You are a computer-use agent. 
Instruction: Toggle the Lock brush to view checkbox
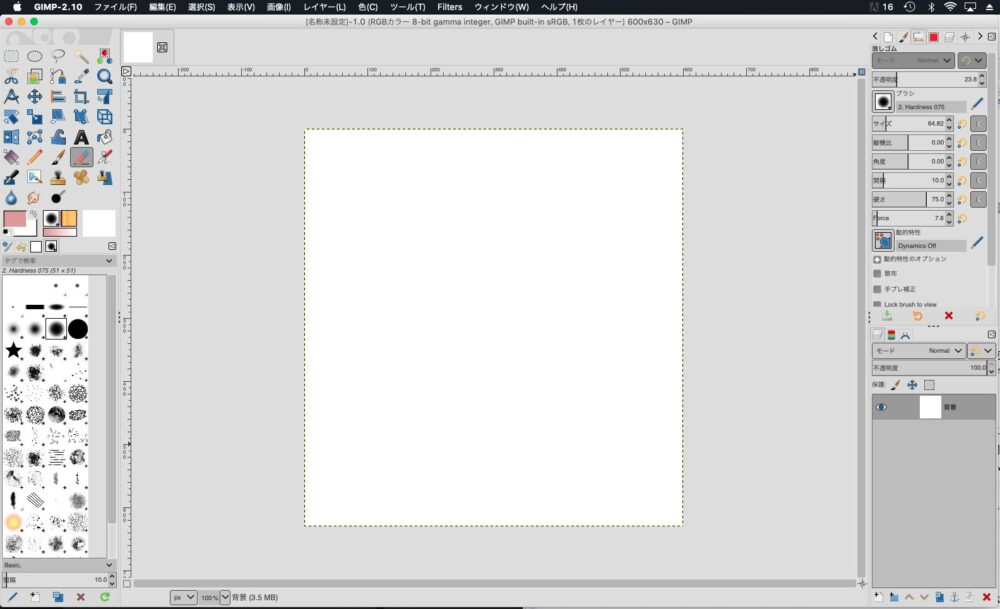[x=877, y=304]
